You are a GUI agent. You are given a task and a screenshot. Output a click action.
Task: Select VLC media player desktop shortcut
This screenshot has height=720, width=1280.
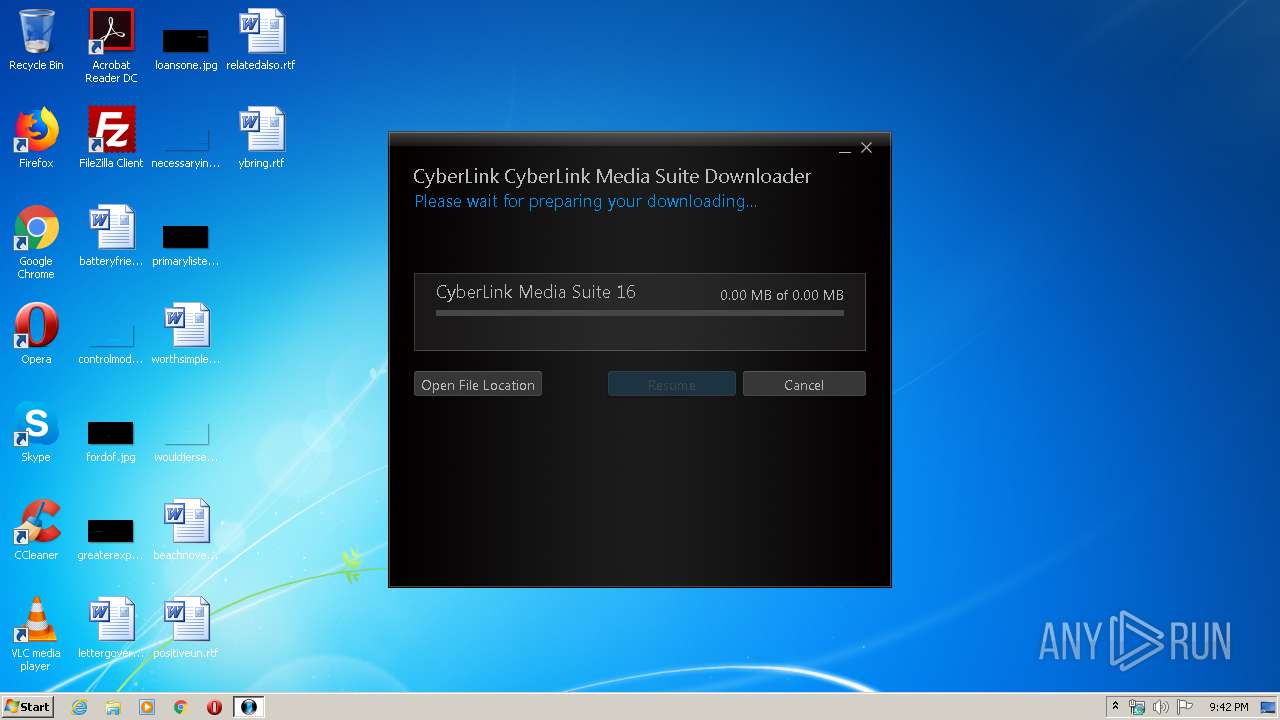pos(36,634)
